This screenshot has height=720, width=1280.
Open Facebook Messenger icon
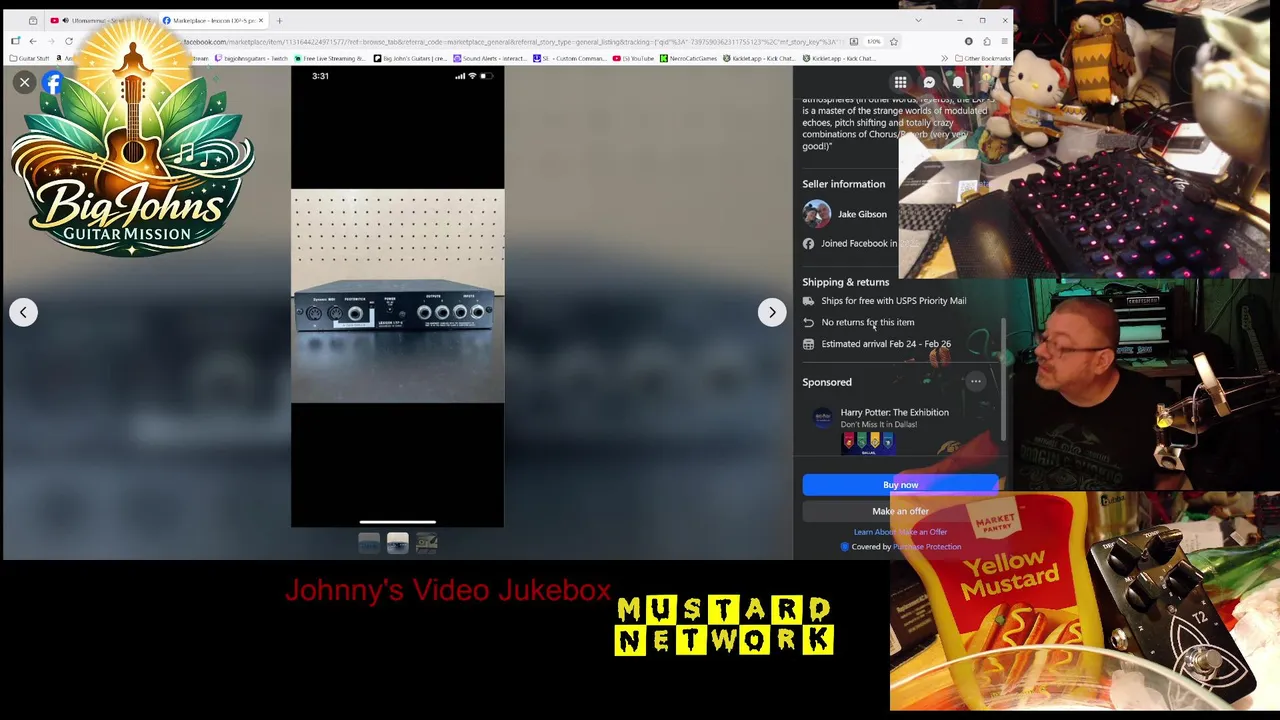(x=929, y=83)
